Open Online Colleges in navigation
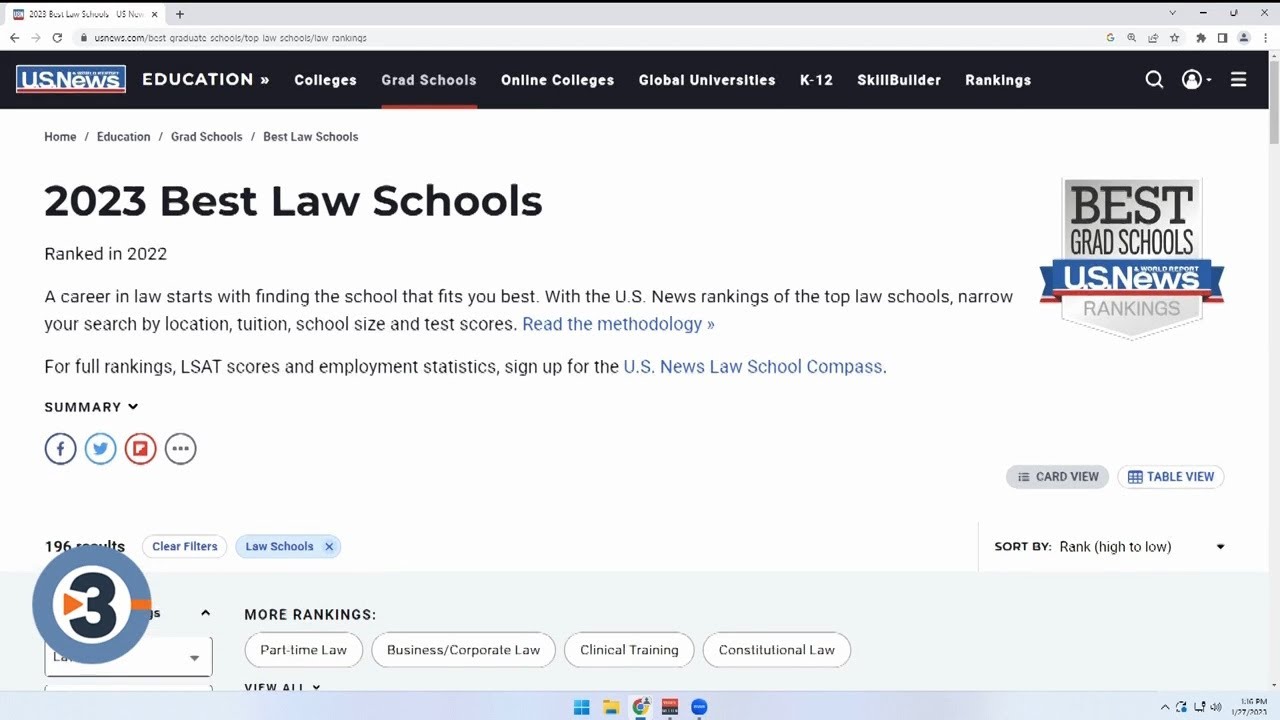This screenshot has width=1280, height=720. (x=557, y=80)
